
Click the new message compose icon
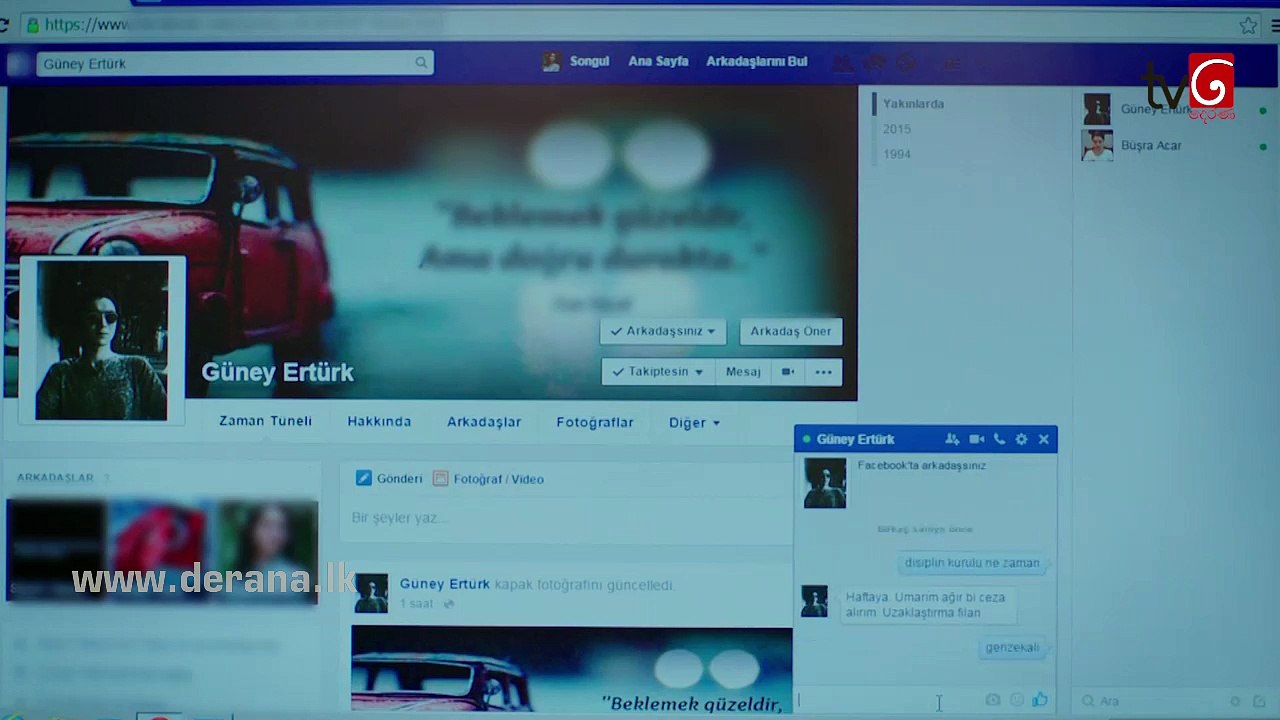pos(1259,702)
